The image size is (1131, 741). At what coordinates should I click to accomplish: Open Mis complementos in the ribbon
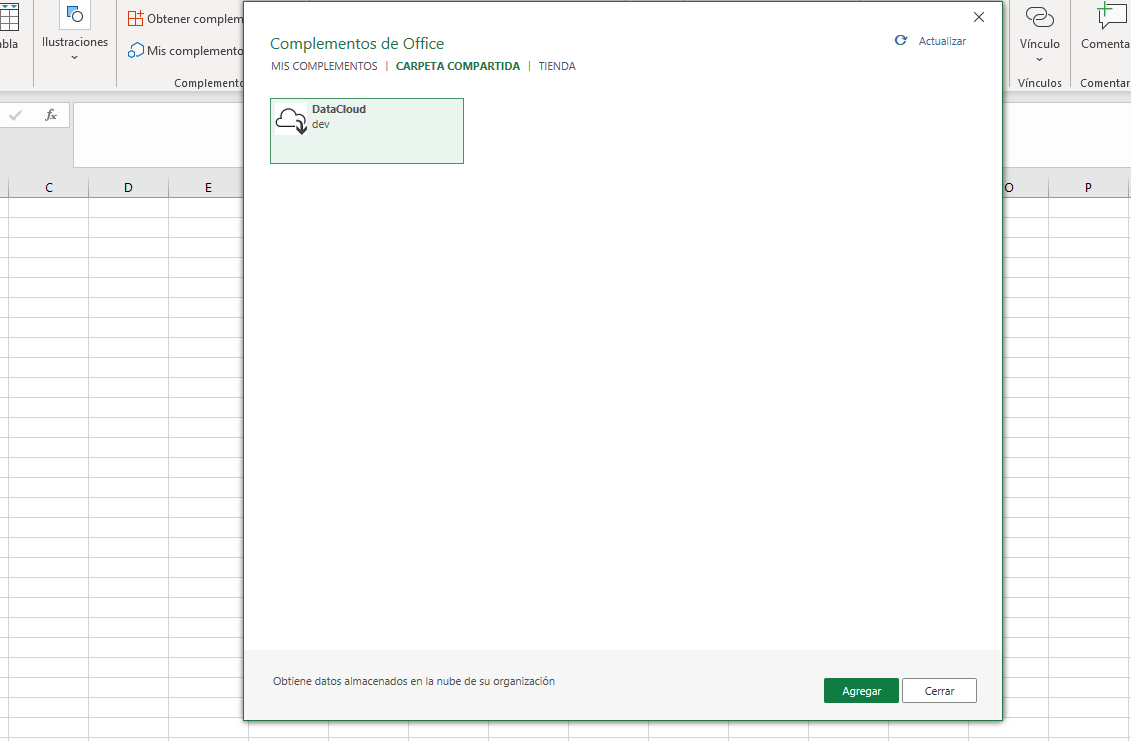185,51
